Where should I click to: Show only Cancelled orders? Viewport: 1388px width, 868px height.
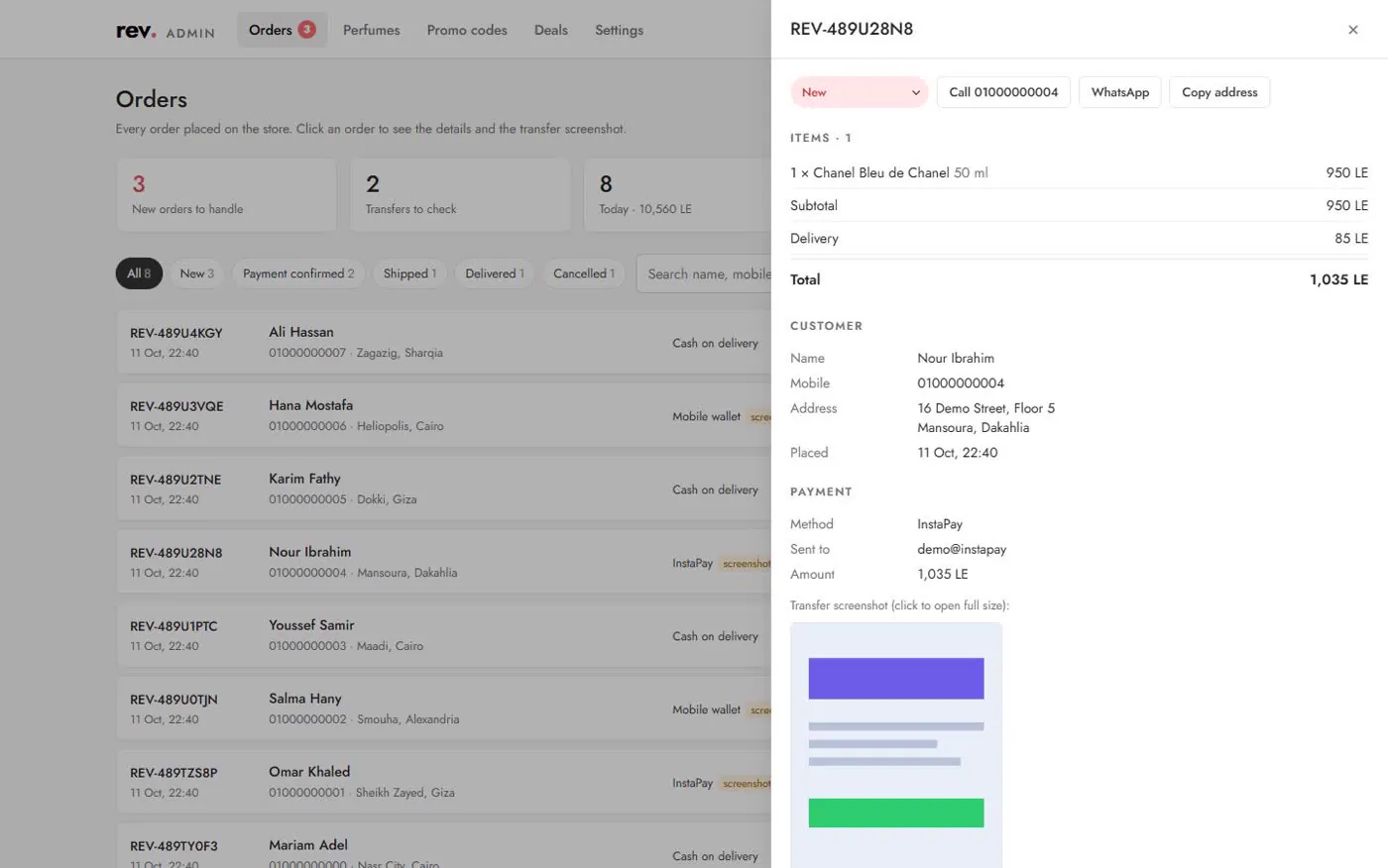[x=584, y=273]
